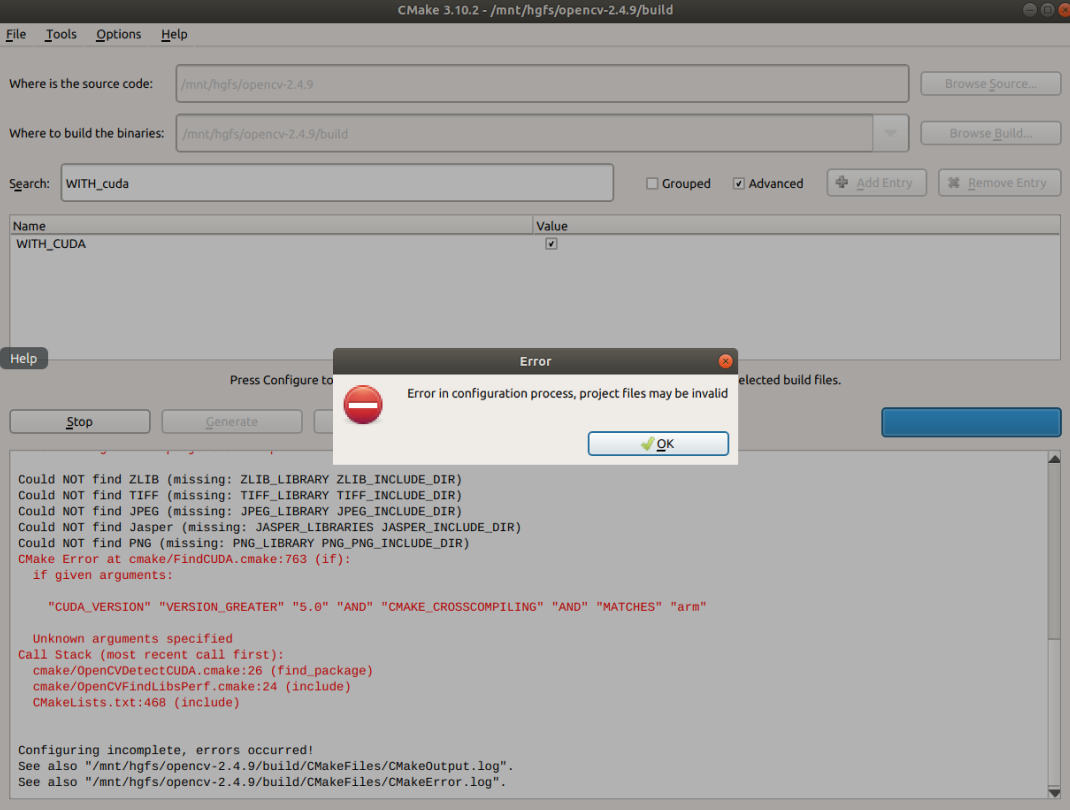The width and height of the screenshot is (1070, 810).
Task: Click Browse Source button
Action: pos(991,84)
